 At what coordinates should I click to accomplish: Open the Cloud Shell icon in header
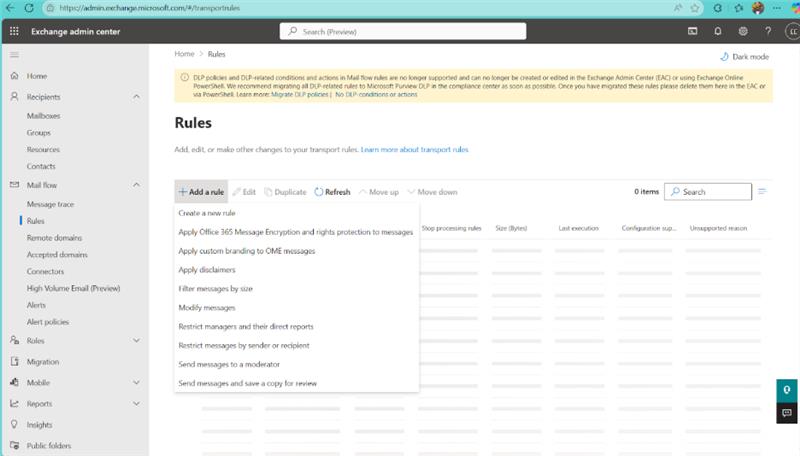(692, 31)
